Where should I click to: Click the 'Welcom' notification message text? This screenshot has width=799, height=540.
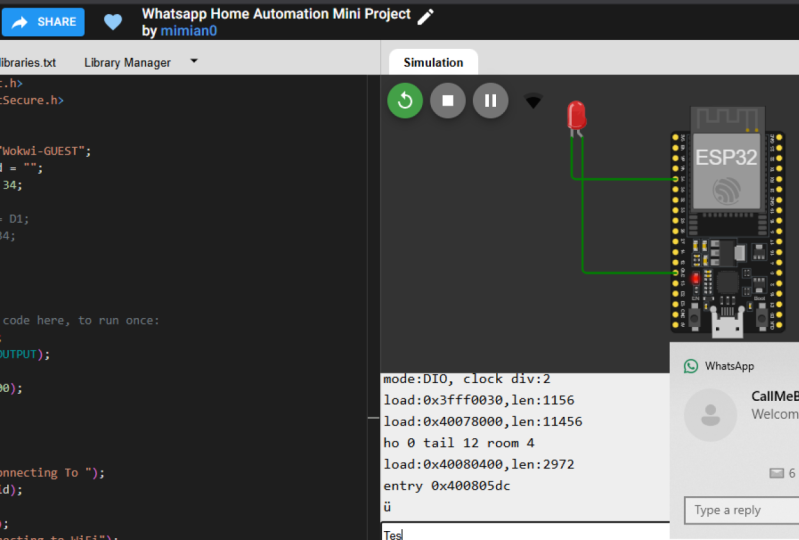tap(775, 414)
